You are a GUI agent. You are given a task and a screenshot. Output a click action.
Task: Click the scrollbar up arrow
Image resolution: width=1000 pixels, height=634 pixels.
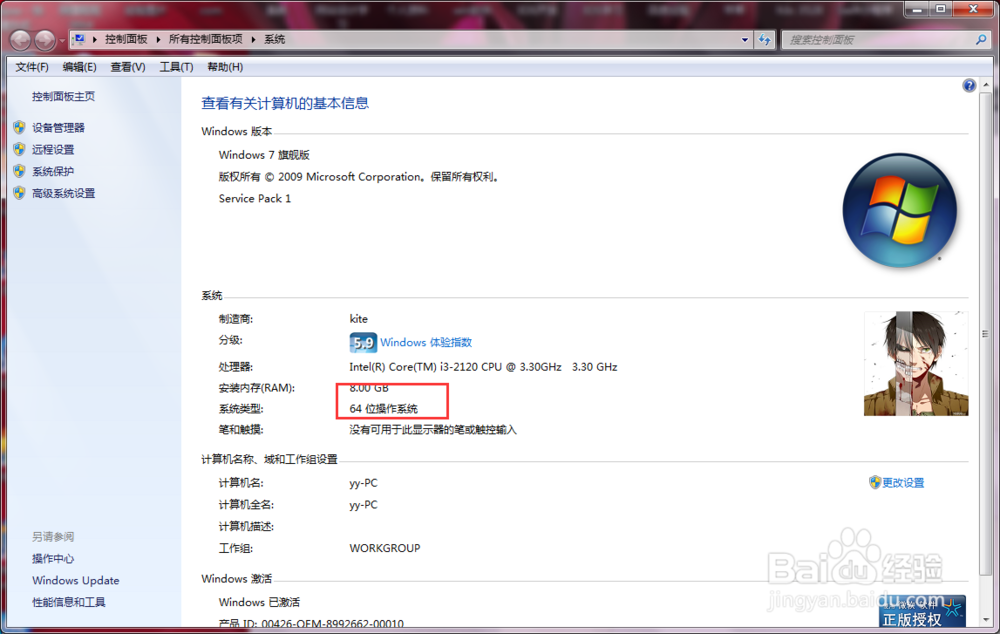(x=985, y=85)
